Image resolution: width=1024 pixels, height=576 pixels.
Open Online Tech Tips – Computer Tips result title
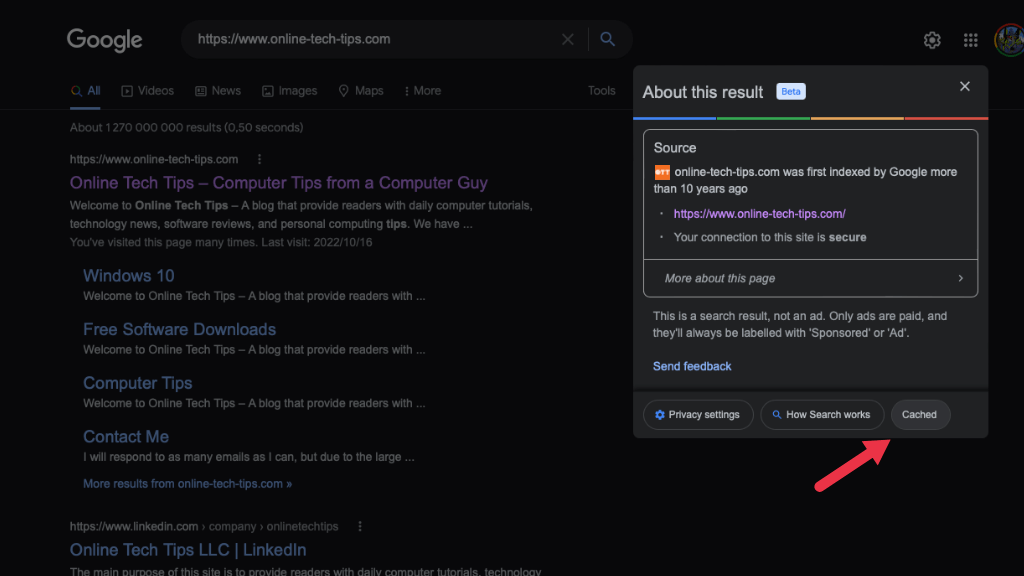coord(279,183)
